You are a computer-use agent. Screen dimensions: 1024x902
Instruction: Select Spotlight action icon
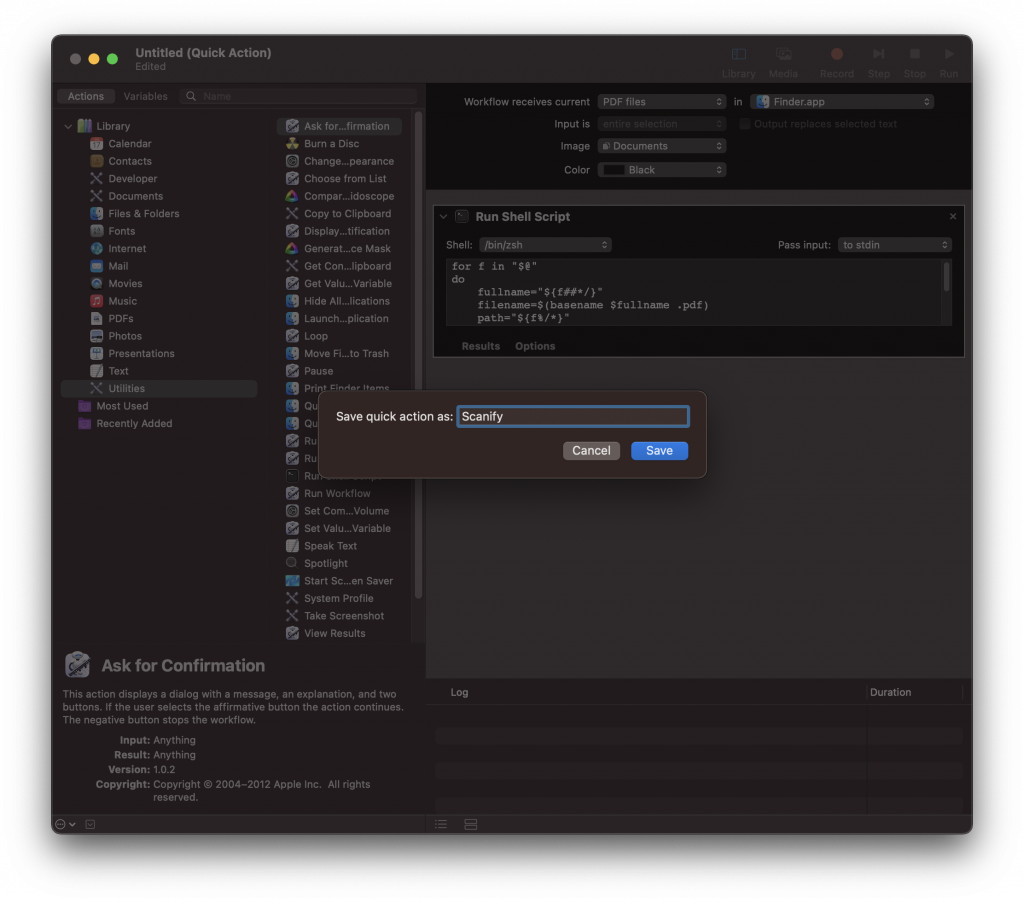(292, 563)
